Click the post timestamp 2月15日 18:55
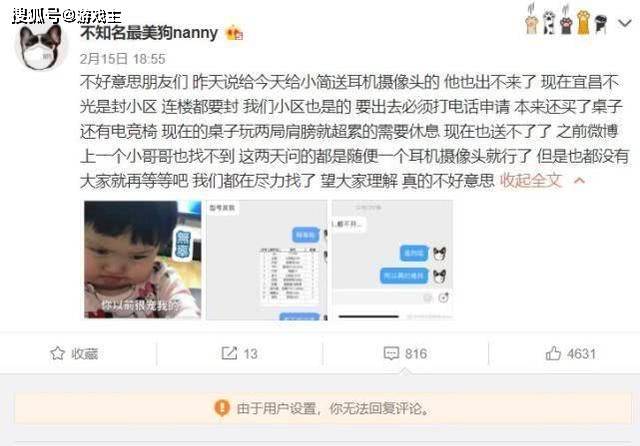The height and width of the screenshot is (446, 640). (122, 59)
